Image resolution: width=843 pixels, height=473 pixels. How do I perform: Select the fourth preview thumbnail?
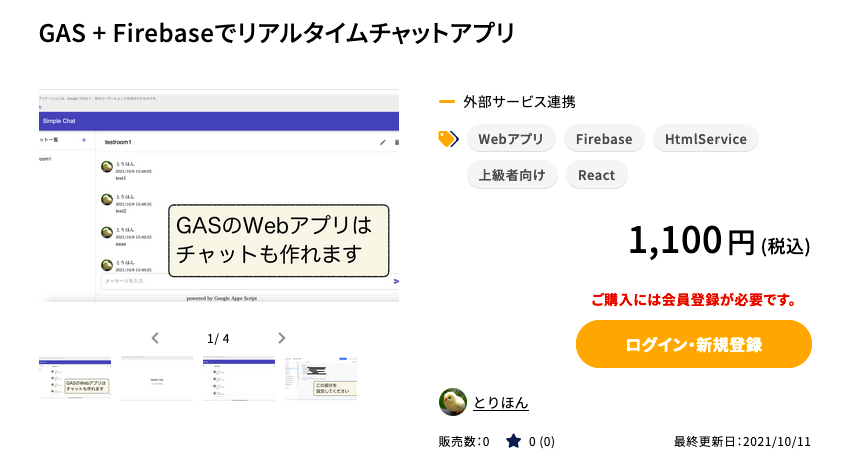(320, 377)
